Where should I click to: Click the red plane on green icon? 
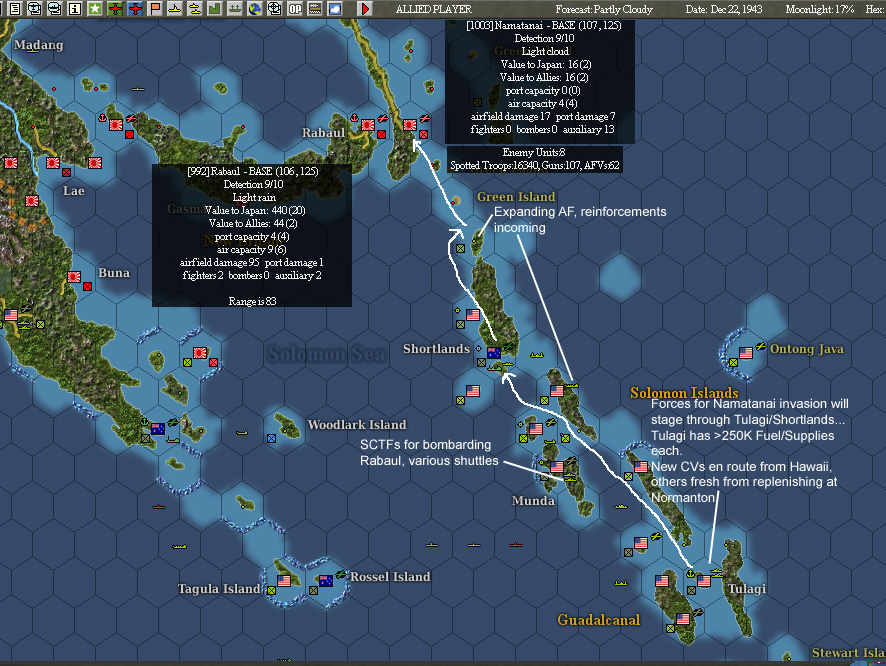point(115,8)
